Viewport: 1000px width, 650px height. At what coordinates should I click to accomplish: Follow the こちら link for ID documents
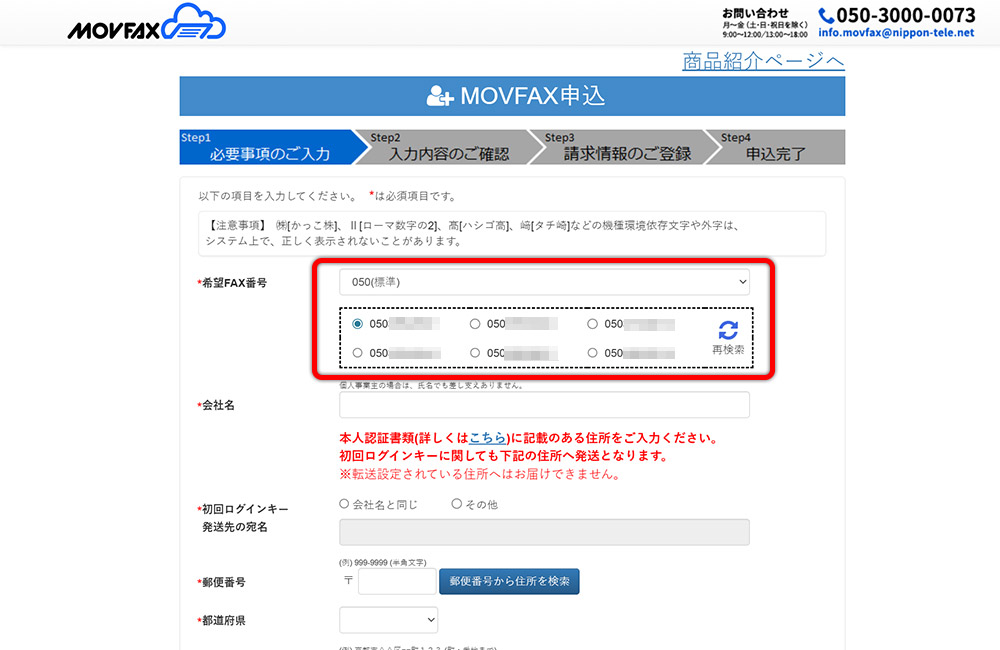485,438
